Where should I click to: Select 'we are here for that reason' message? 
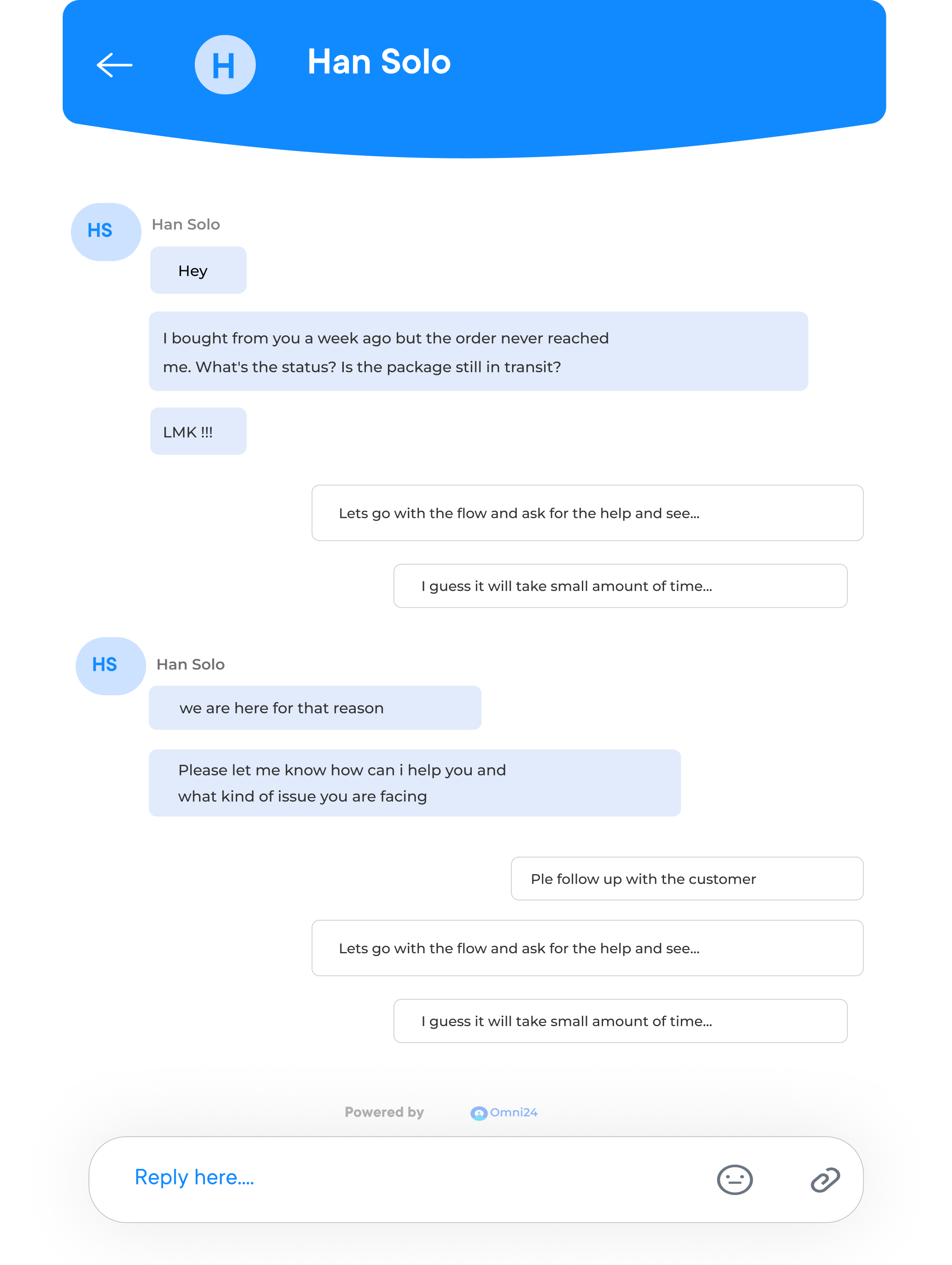pos(315,707)
